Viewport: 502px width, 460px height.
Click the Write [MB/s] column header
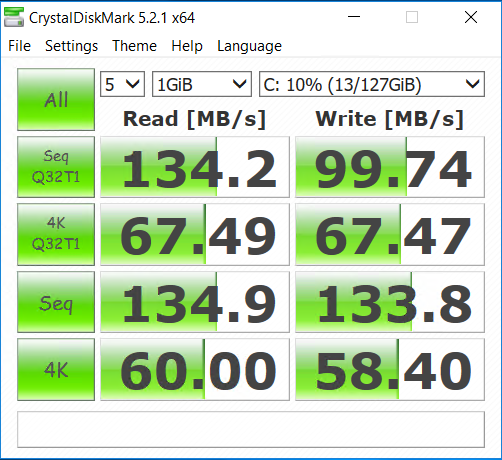click(390, 119)
